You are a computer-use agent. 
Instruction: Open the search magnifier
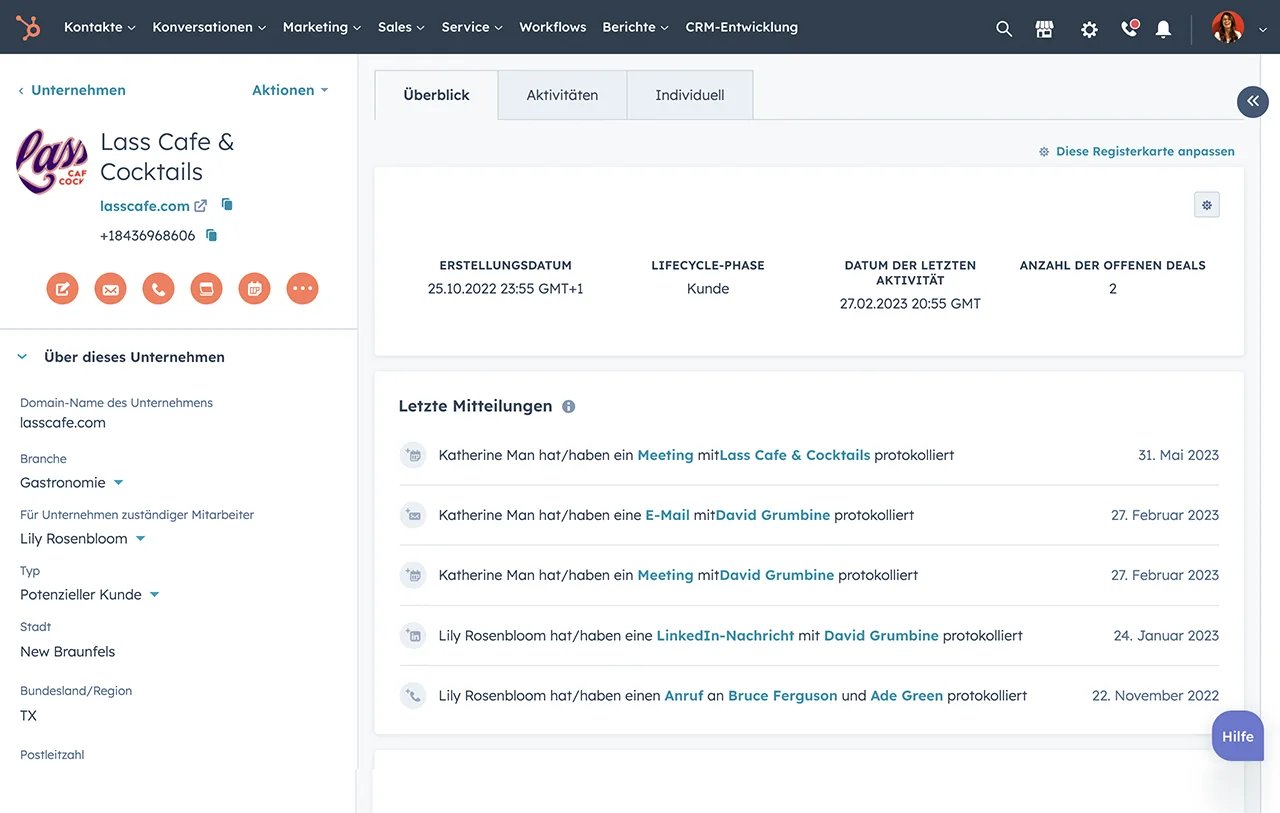click(x=1003, y=28)
